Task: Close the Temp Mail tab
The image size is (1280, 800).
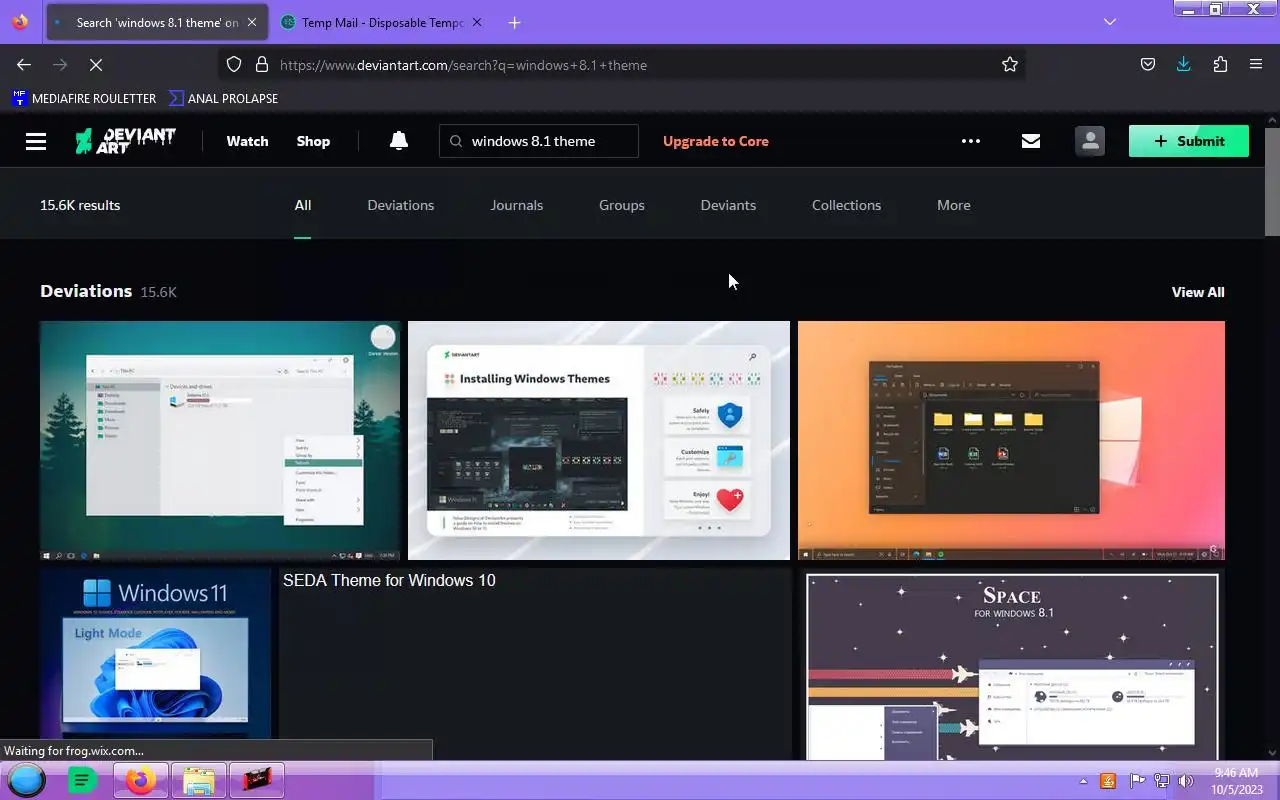Action: point(478,22)
